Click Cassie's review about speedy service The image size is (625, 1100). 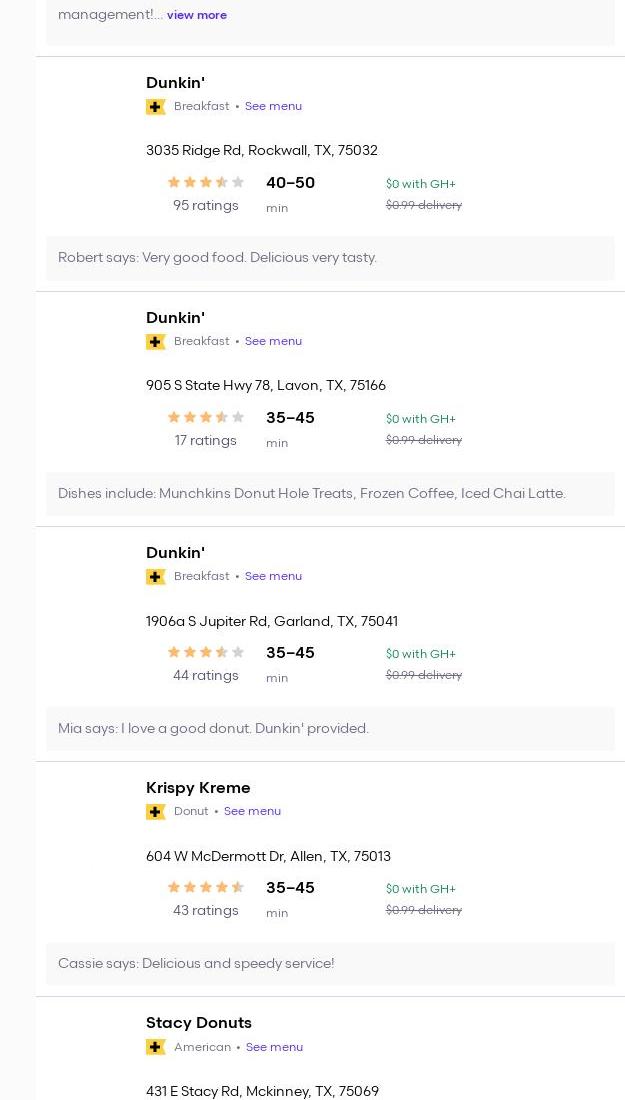pos(196,964)
